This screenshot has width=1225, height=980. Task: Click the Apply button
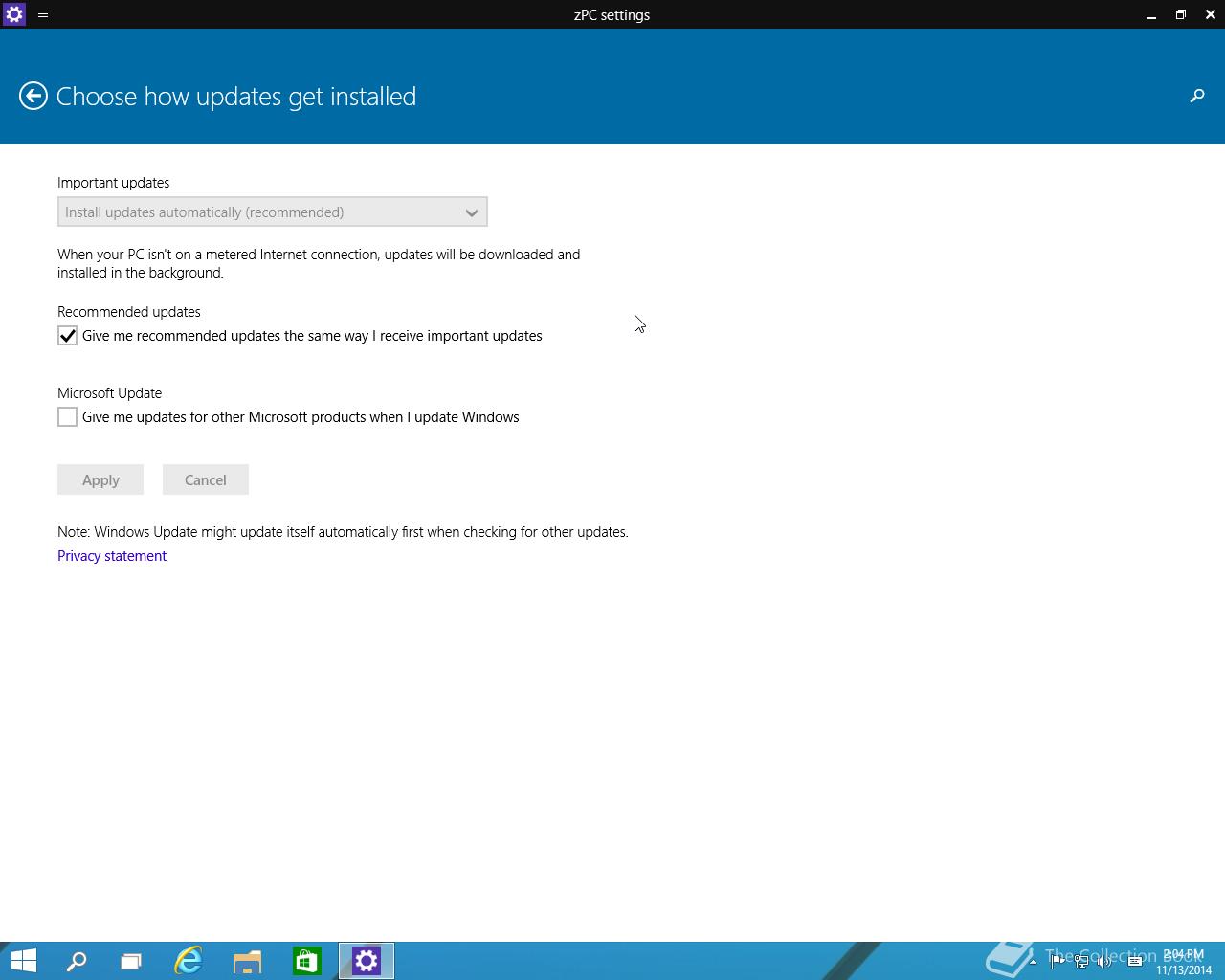[x=100, y=479]
